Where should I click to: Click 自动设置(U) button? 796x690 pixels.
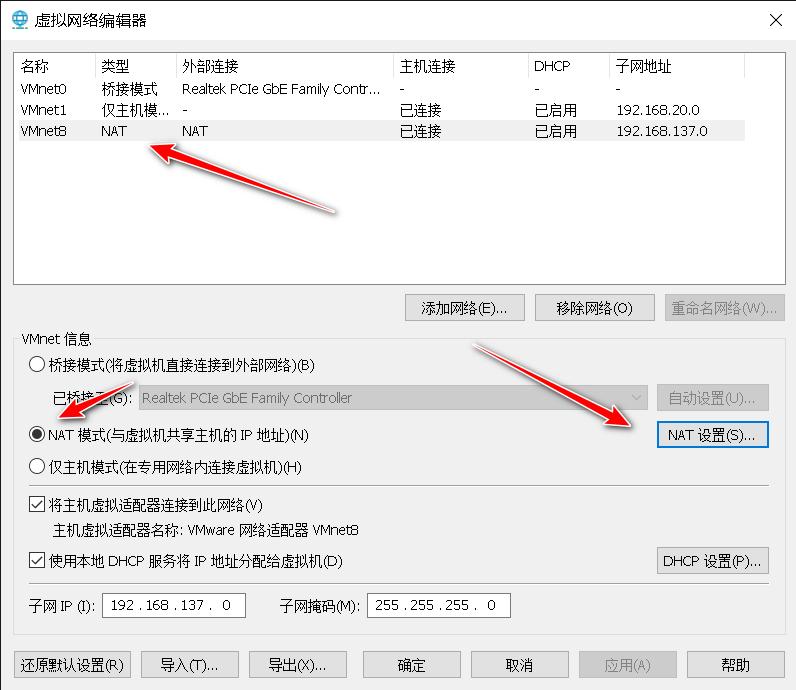(x=713, y=398)
